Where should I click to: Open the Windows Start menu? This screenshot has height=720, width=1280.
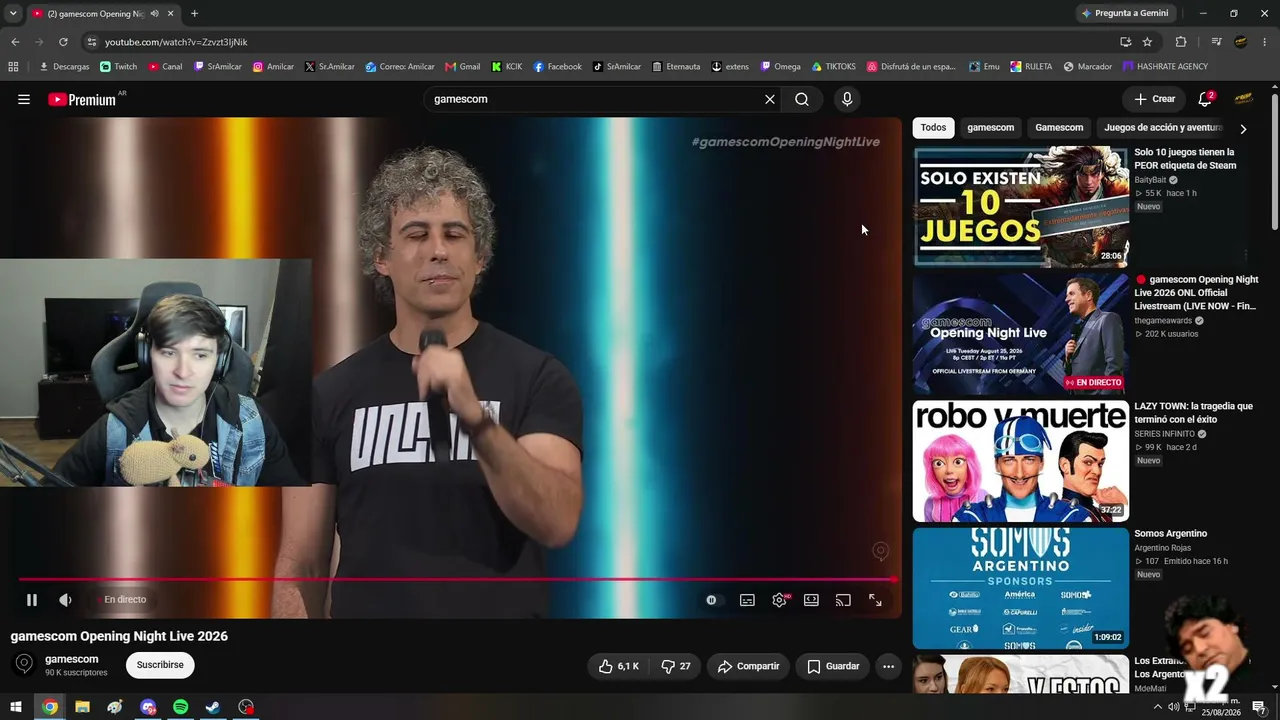(16, 707)
